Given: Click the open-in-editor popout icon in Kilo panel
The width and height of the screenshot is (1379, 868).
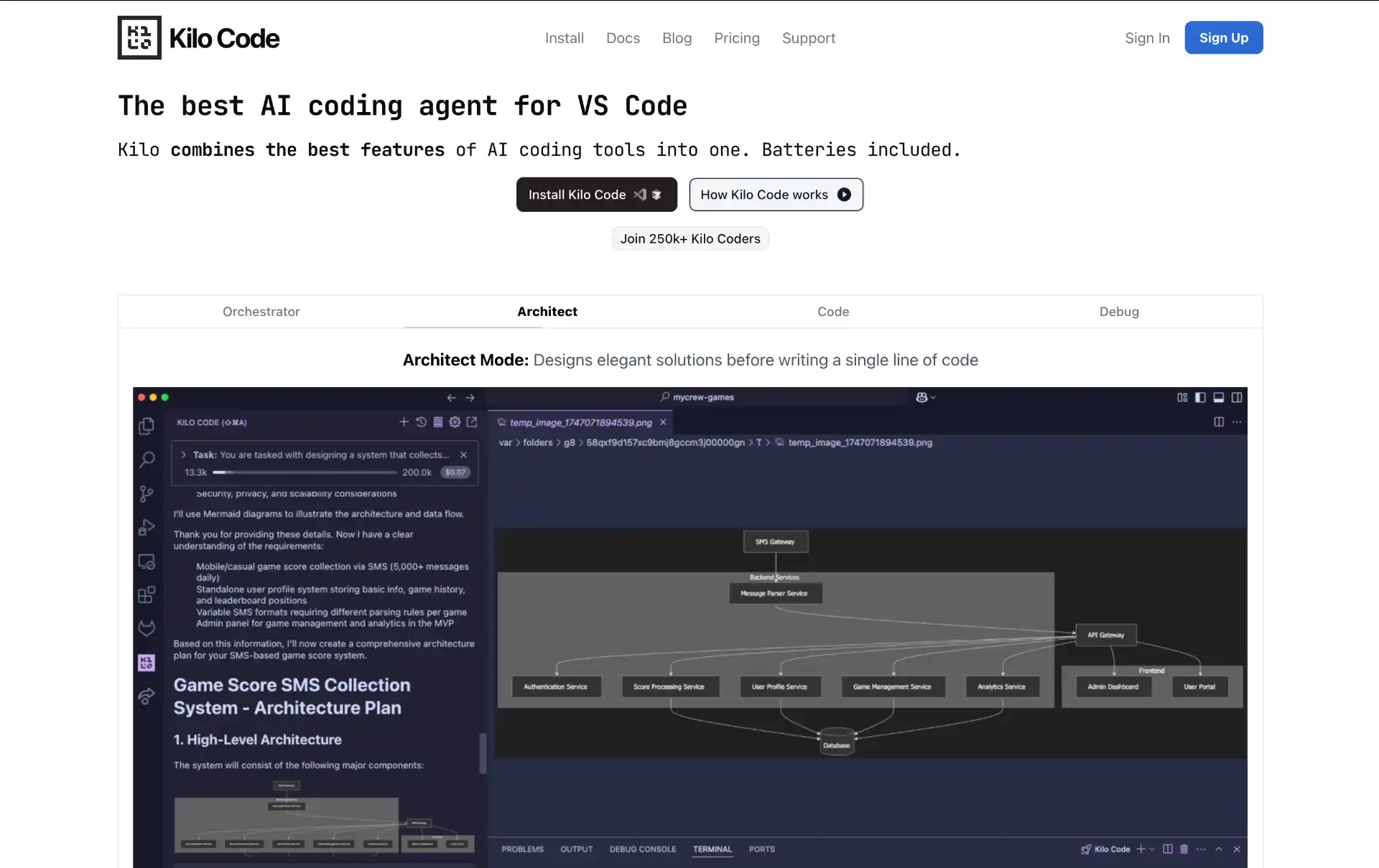Looking at the screenshot, I should pos(472,422).
